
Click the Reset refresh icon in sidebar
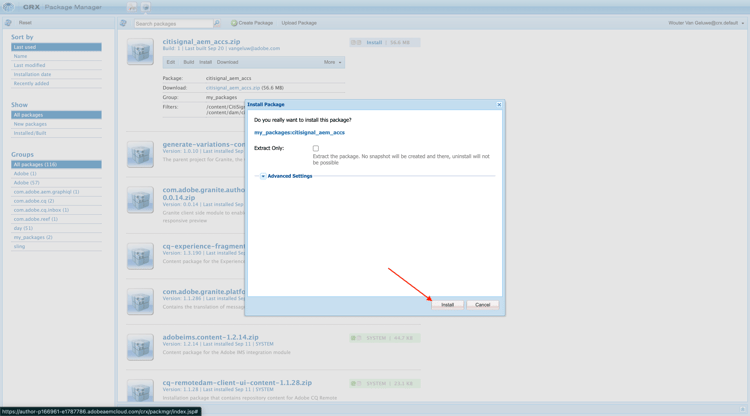click(8, 22)
